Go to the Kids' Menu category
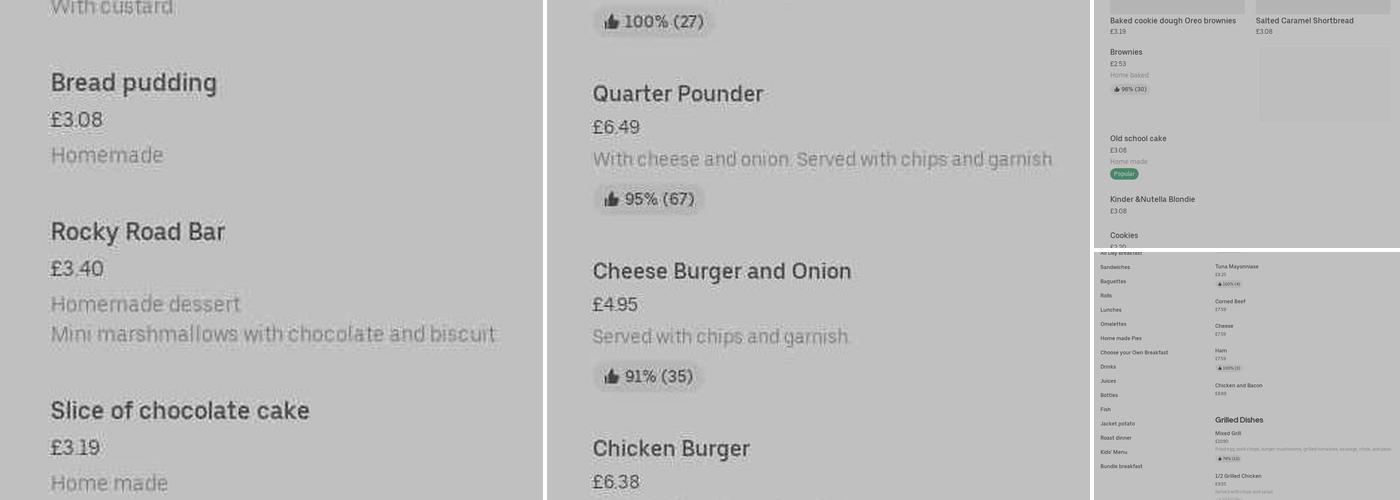 [x=1113, y=452]
